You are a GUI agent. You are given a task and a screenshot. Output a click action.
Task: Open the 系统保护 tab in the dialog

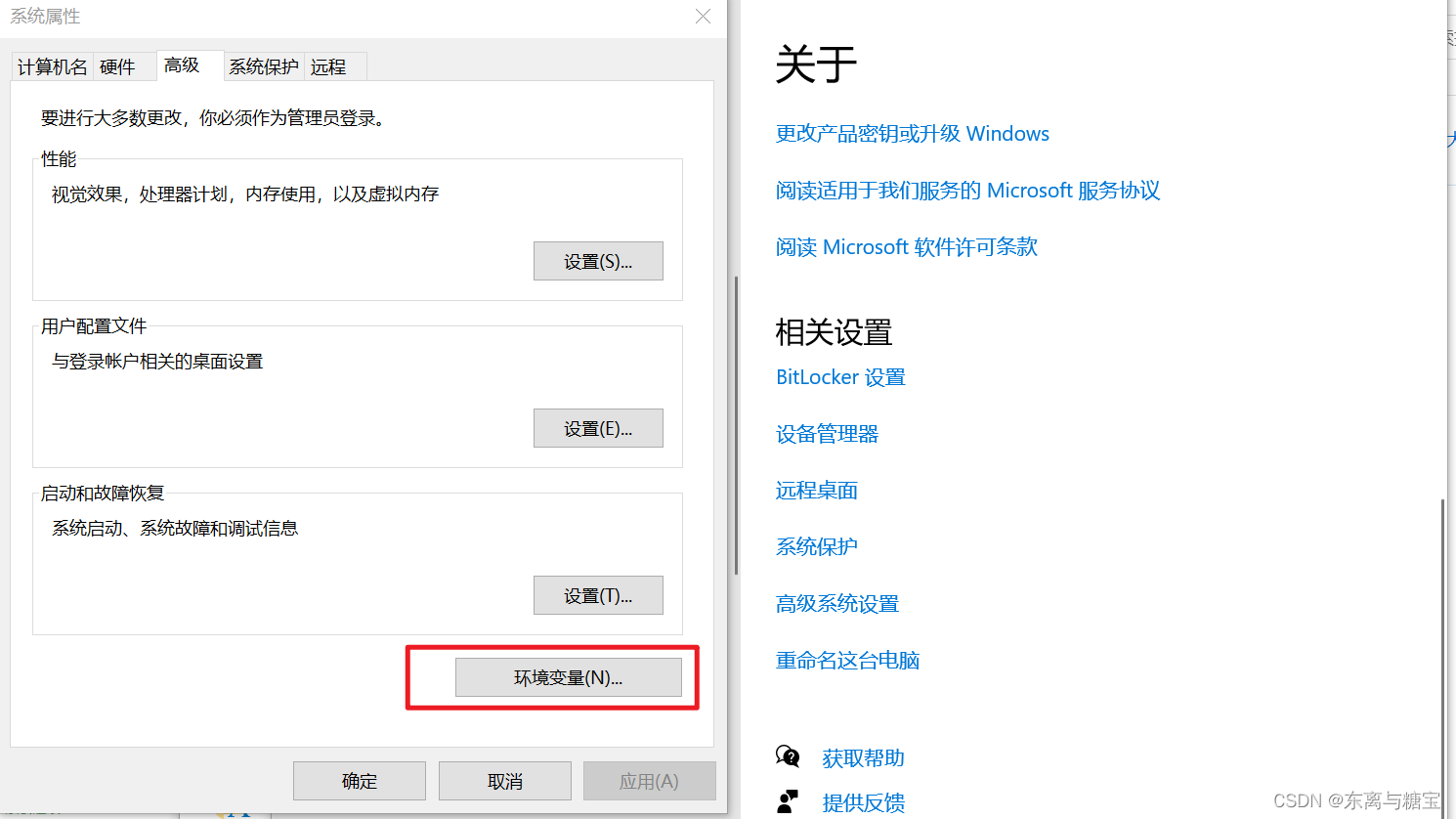264,66
